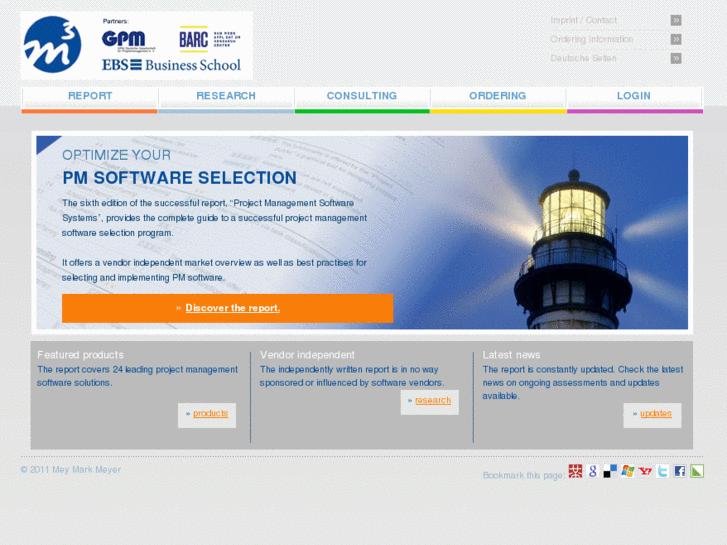Click the Vendor independent heading
Image resolution: width=727 pixels, height=545 pixels.
pyautogui.click(x=307, y=355)
